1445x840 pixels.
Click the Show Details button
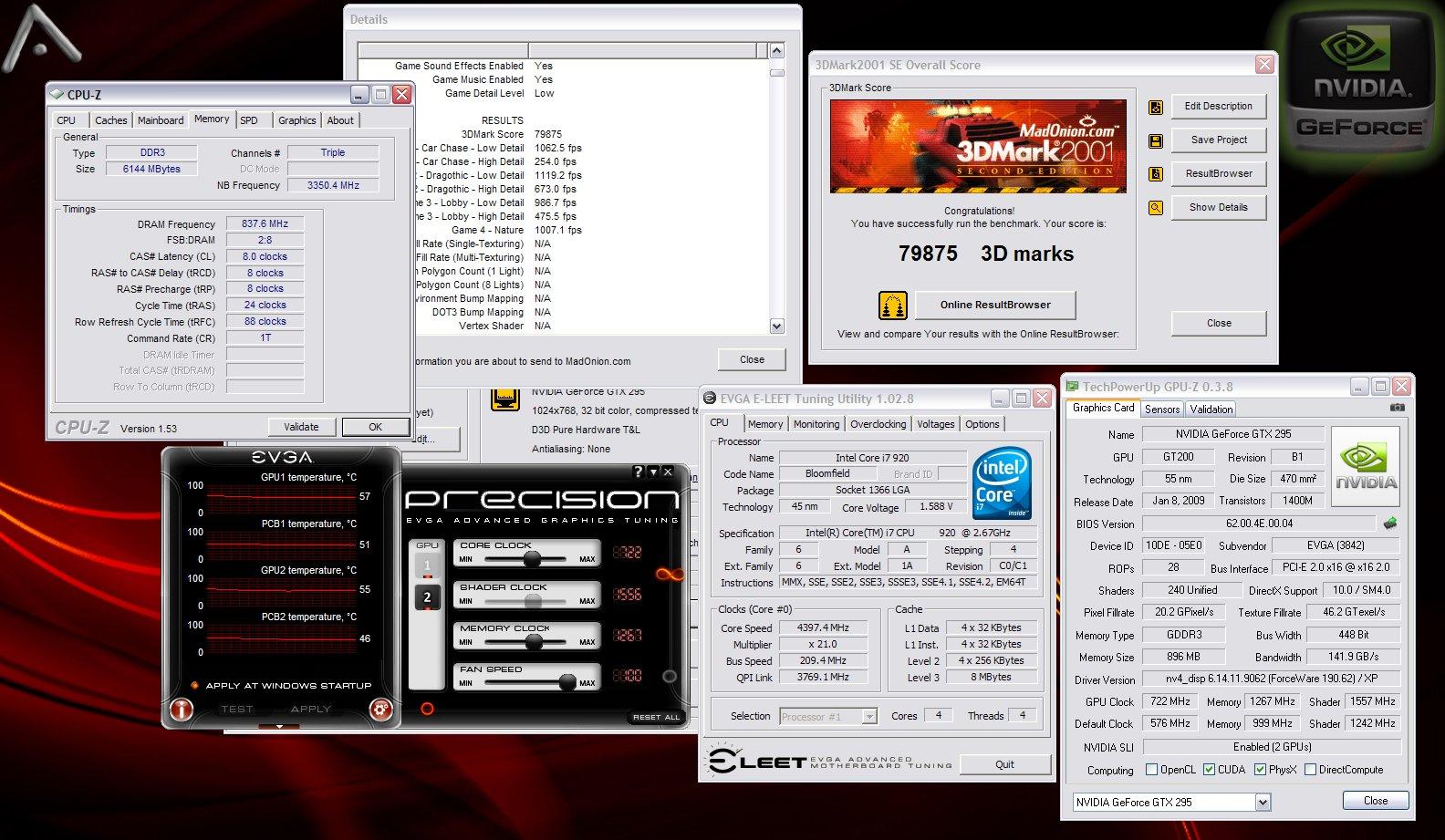coord(1219,207)
